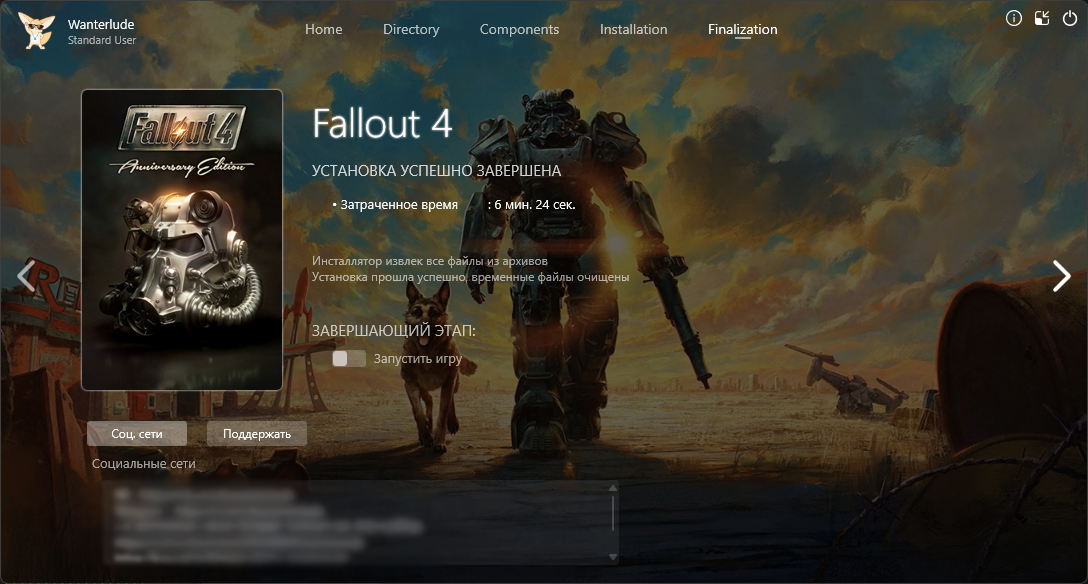This screenshot has height=584, width=1088.
Task: Open the Directory tab
Action: click(411, 29)
